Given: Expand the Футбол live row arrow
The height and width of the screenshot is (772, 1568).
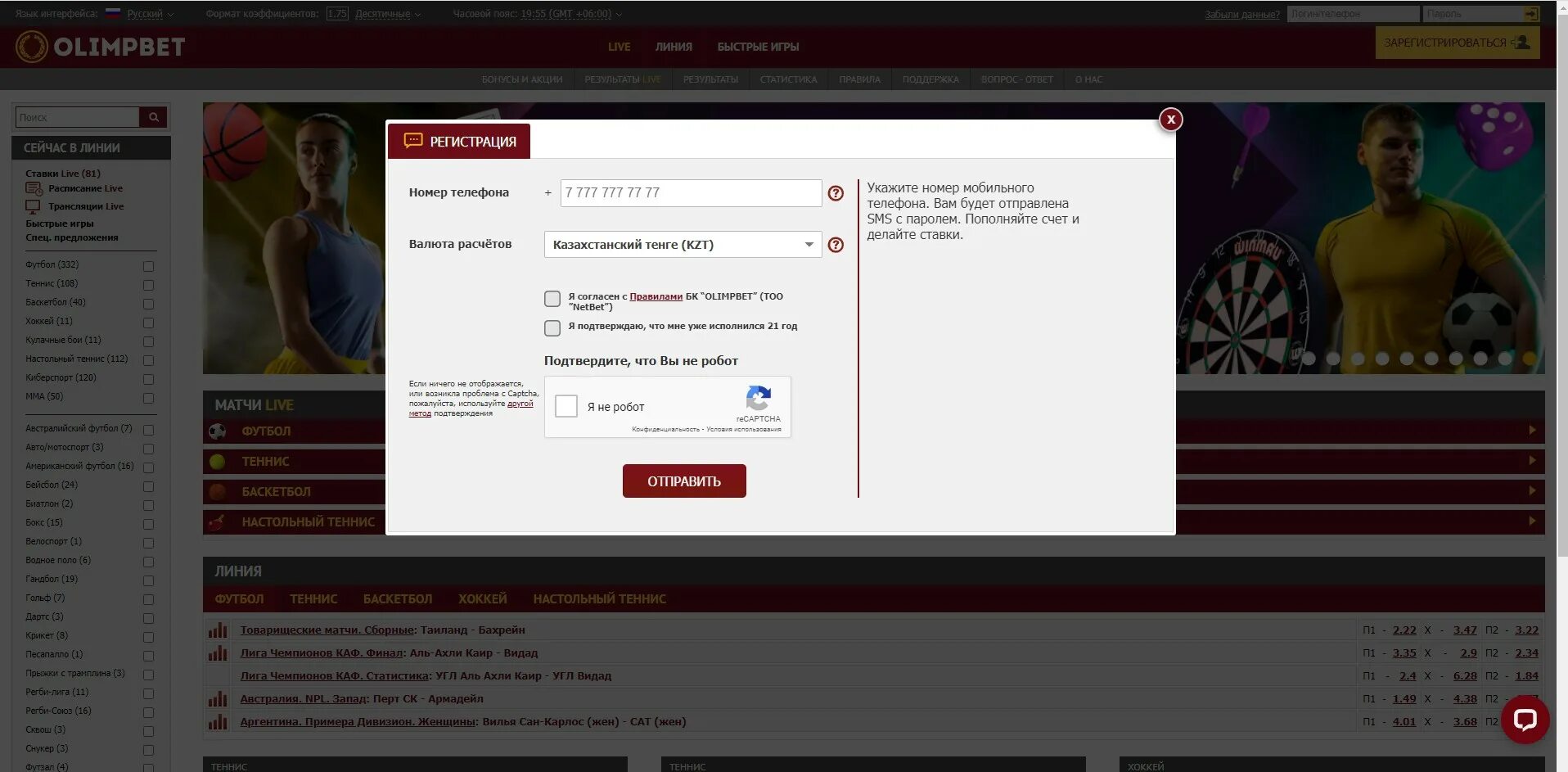Looking at the screenshot, I should (x=1532, y=431).
